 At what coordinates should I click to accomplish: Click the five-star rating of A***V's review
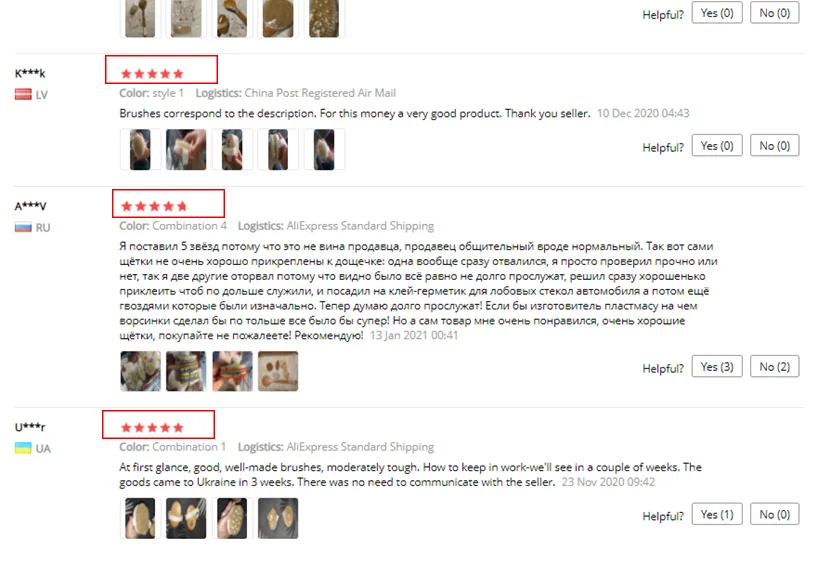[x=154, y=206]
